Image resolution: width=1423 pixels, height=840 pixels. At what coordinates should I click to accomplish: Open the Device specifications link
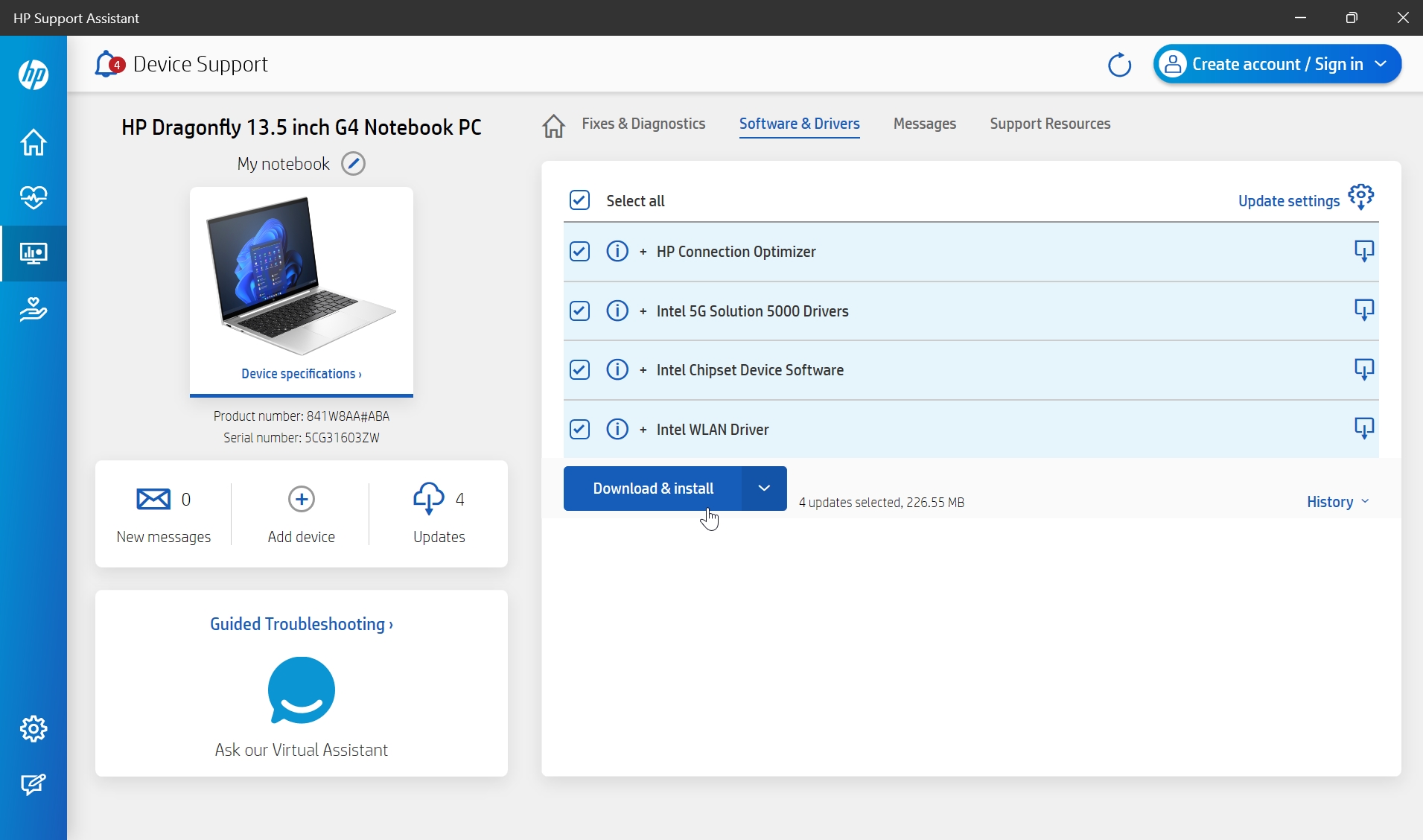[301, 374]
